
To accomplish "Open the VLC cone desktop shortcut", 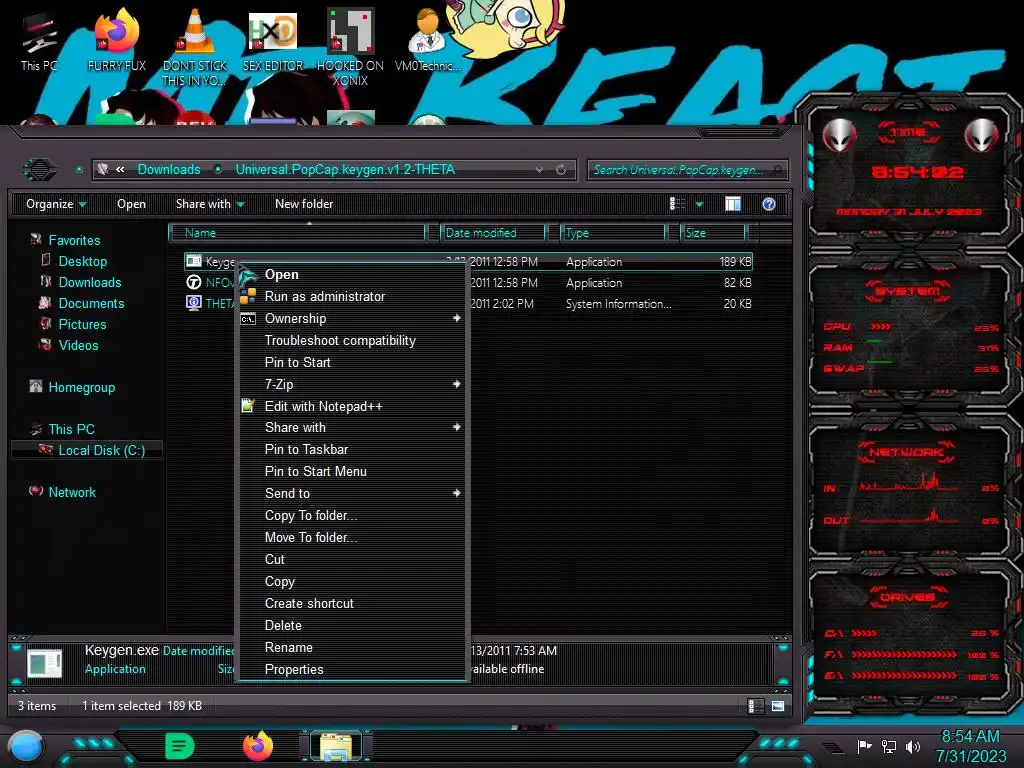I will click(195, 47).
